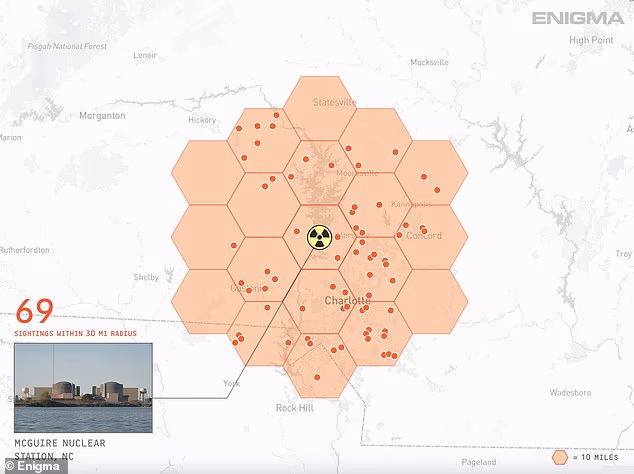Click the radiation symbol icon at map center
This screenshot has height=474, width=634.
click(x=318, y=237)
